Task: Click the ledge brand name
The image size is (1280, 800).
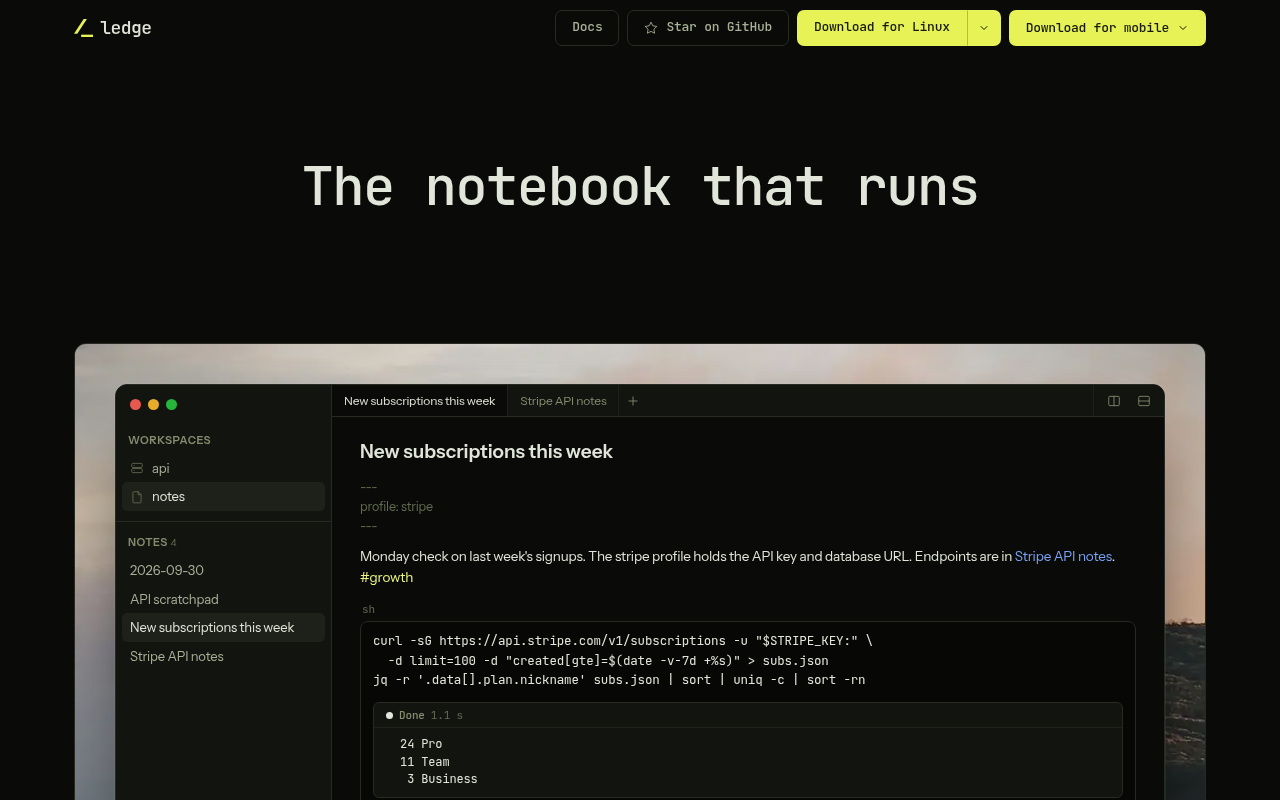Action: point(126,28)
